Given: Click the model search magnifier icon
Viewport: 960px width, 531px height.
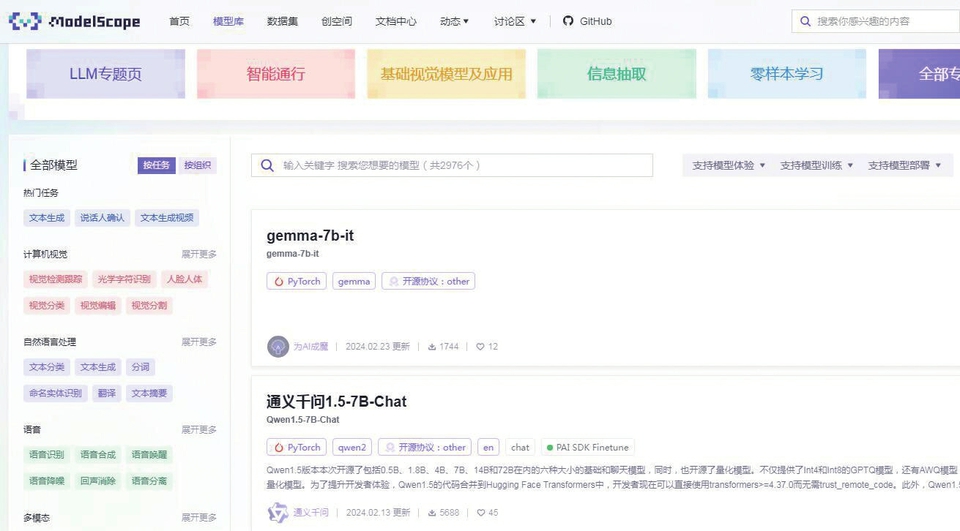Looking at the screenshot, I should pos(267,165).
